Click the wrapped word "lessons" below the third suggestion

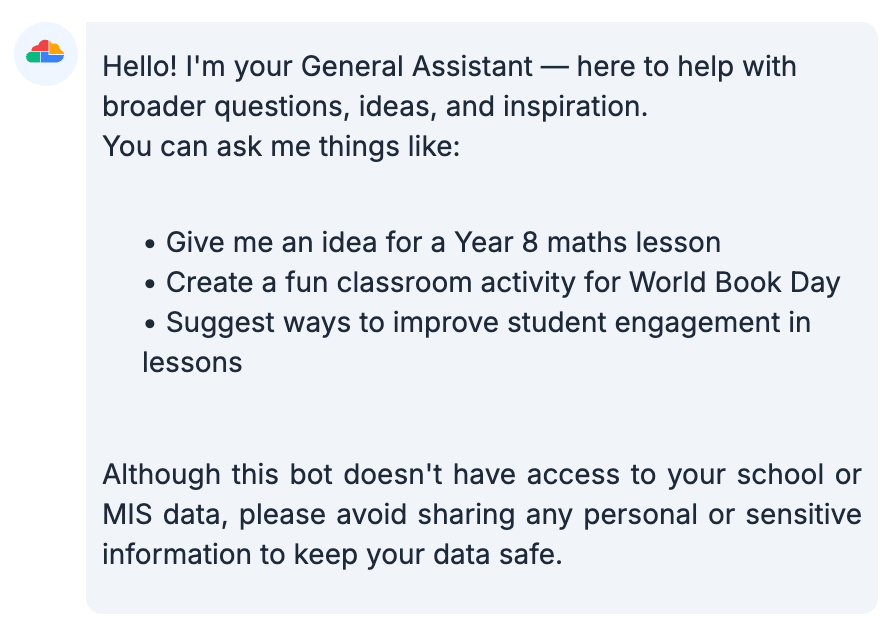click(192, 362)
